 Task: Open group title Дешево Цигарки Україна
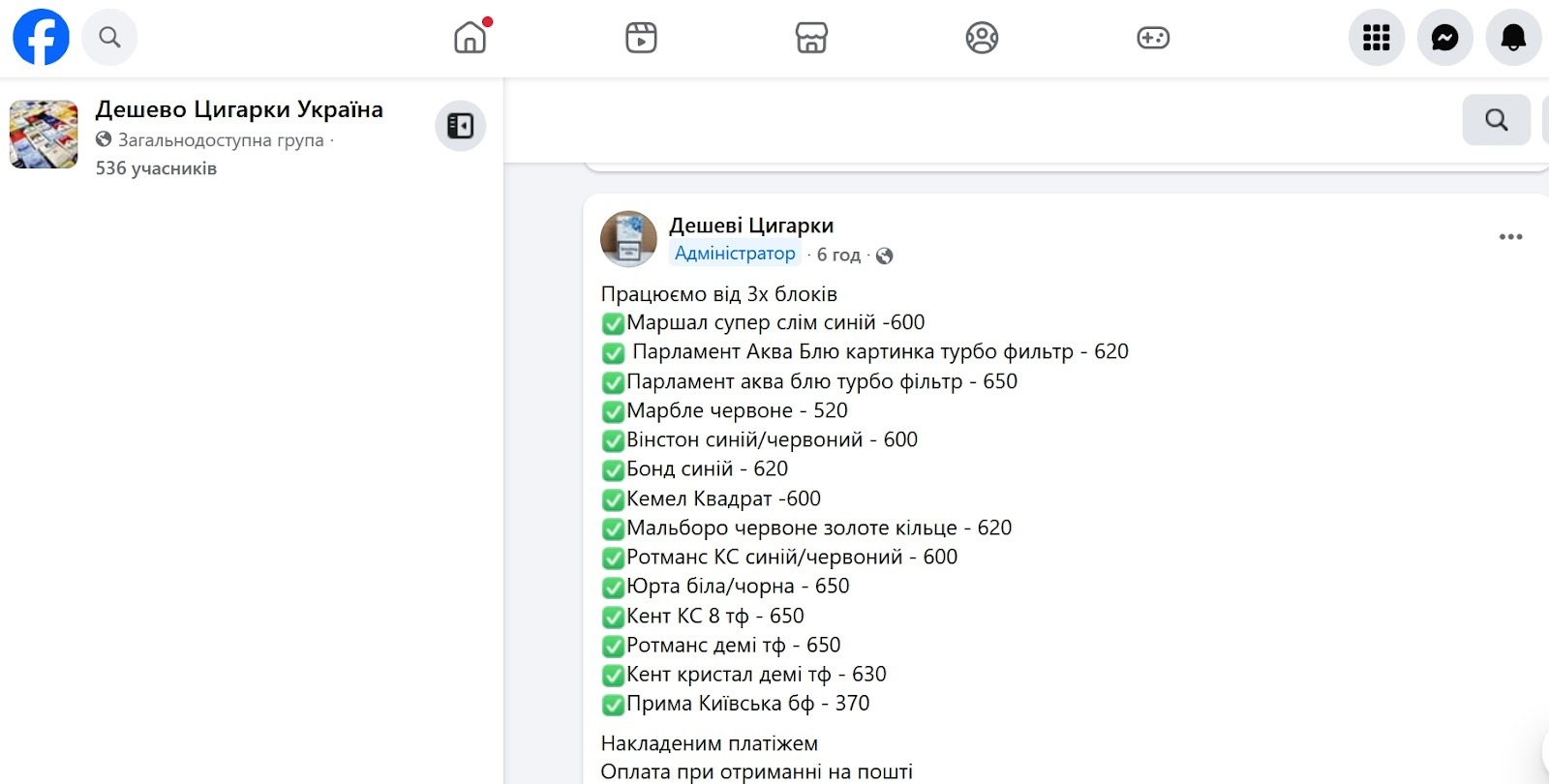pyautogui.click(x=239, y=109)
